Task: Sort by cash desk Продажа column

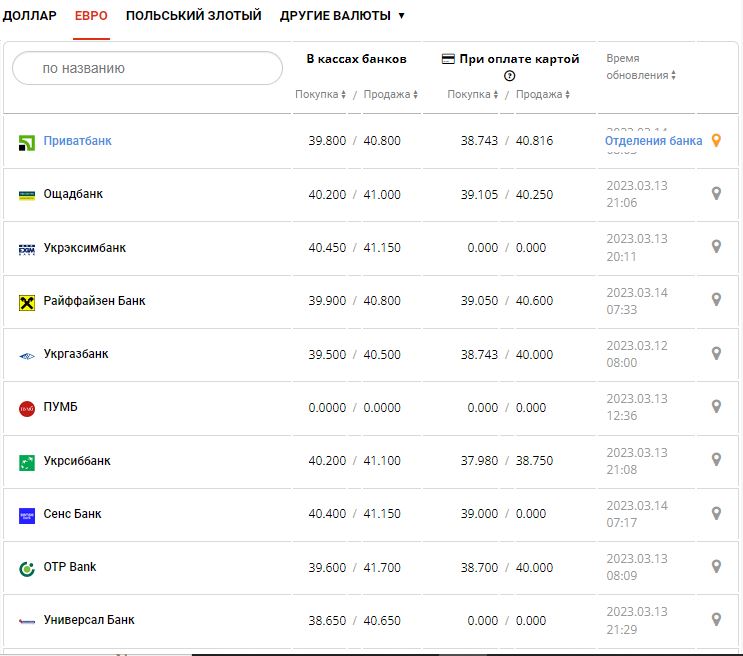Action: pos(390,95)
